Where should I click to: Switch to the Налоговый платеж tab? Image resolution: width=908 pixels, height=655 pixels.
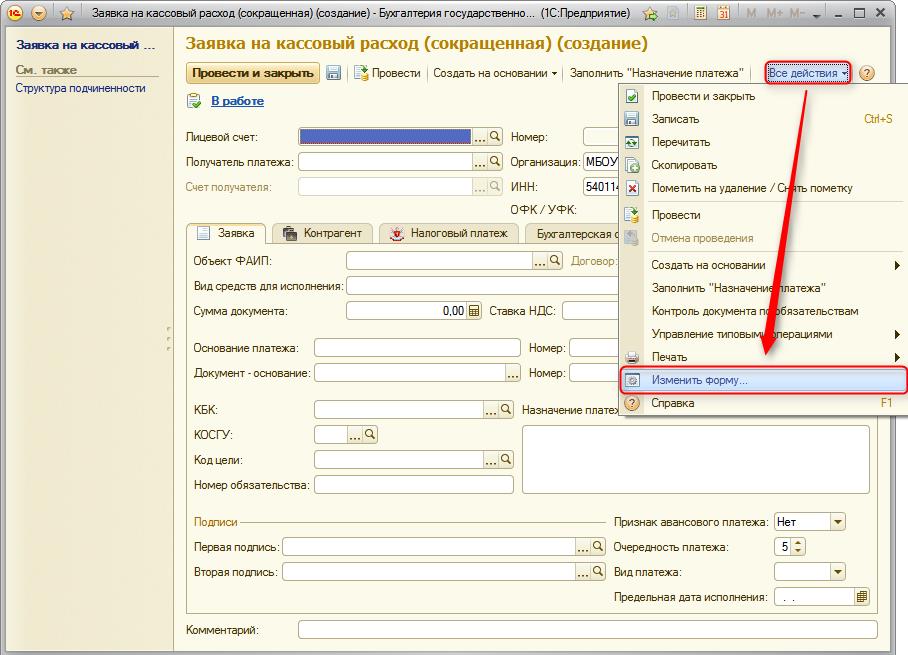point(449,233)
